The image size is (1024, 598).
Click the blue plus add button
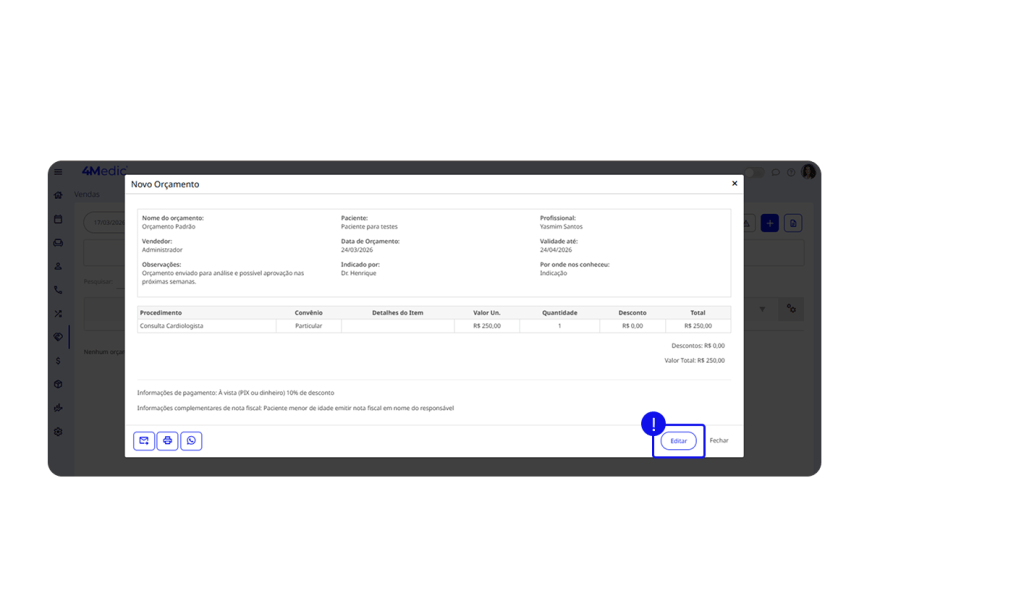pos(770,223)
